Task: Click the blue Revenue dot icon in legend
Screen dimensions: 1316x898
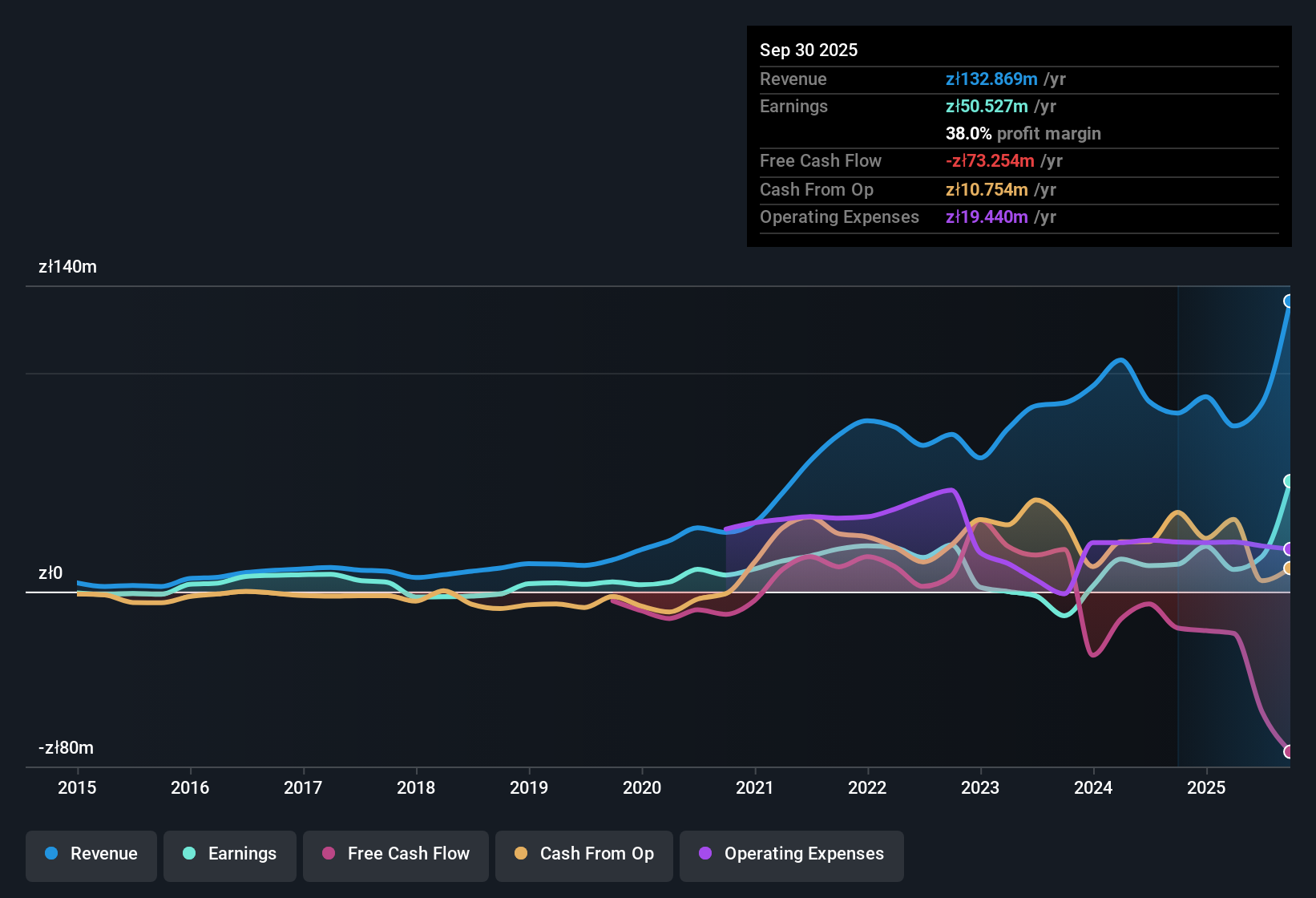Action: tap(50, 854)
